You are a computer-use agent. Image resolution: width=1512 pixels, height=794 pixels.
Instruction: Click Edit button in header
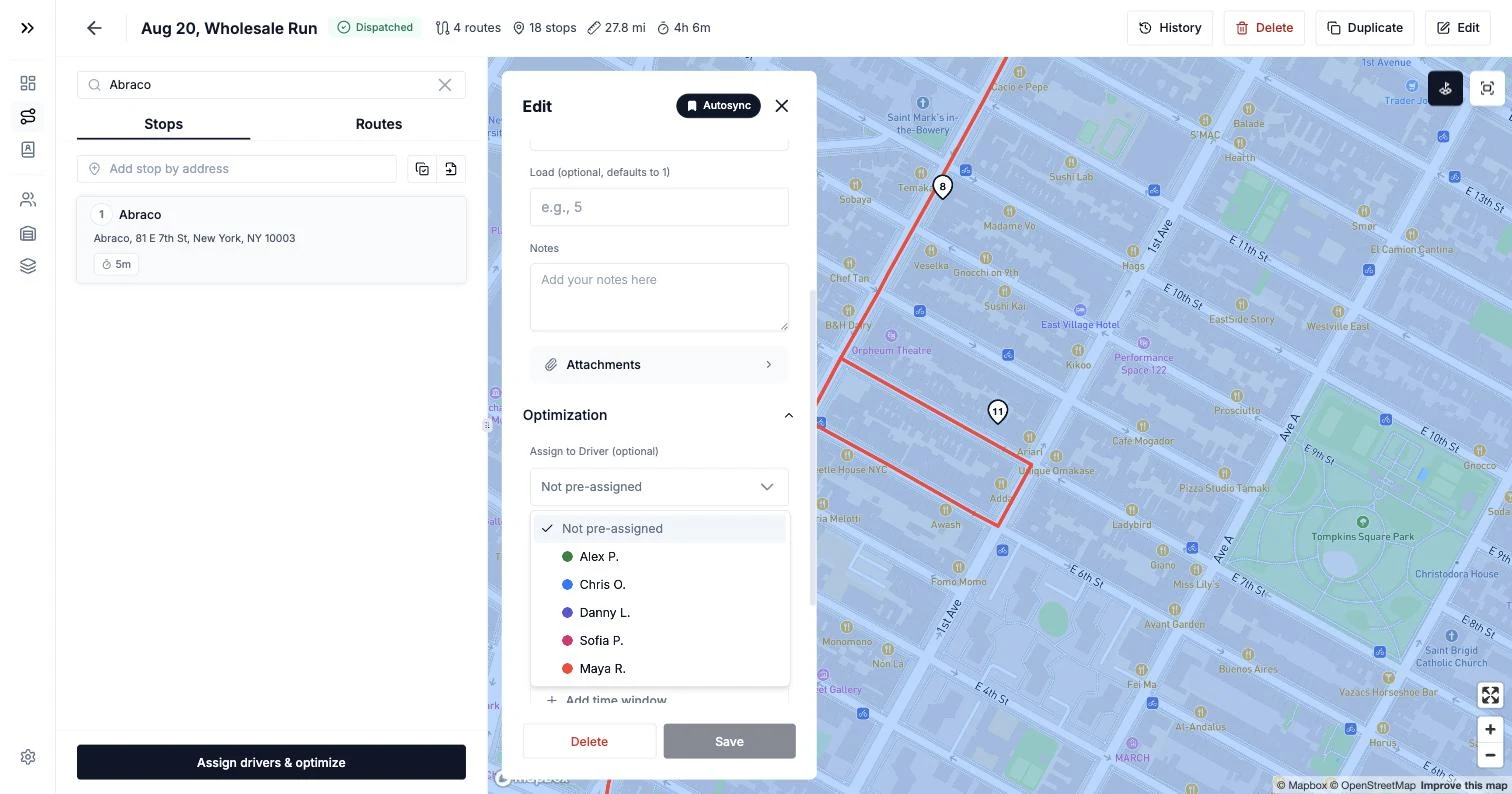[1458, 28]
